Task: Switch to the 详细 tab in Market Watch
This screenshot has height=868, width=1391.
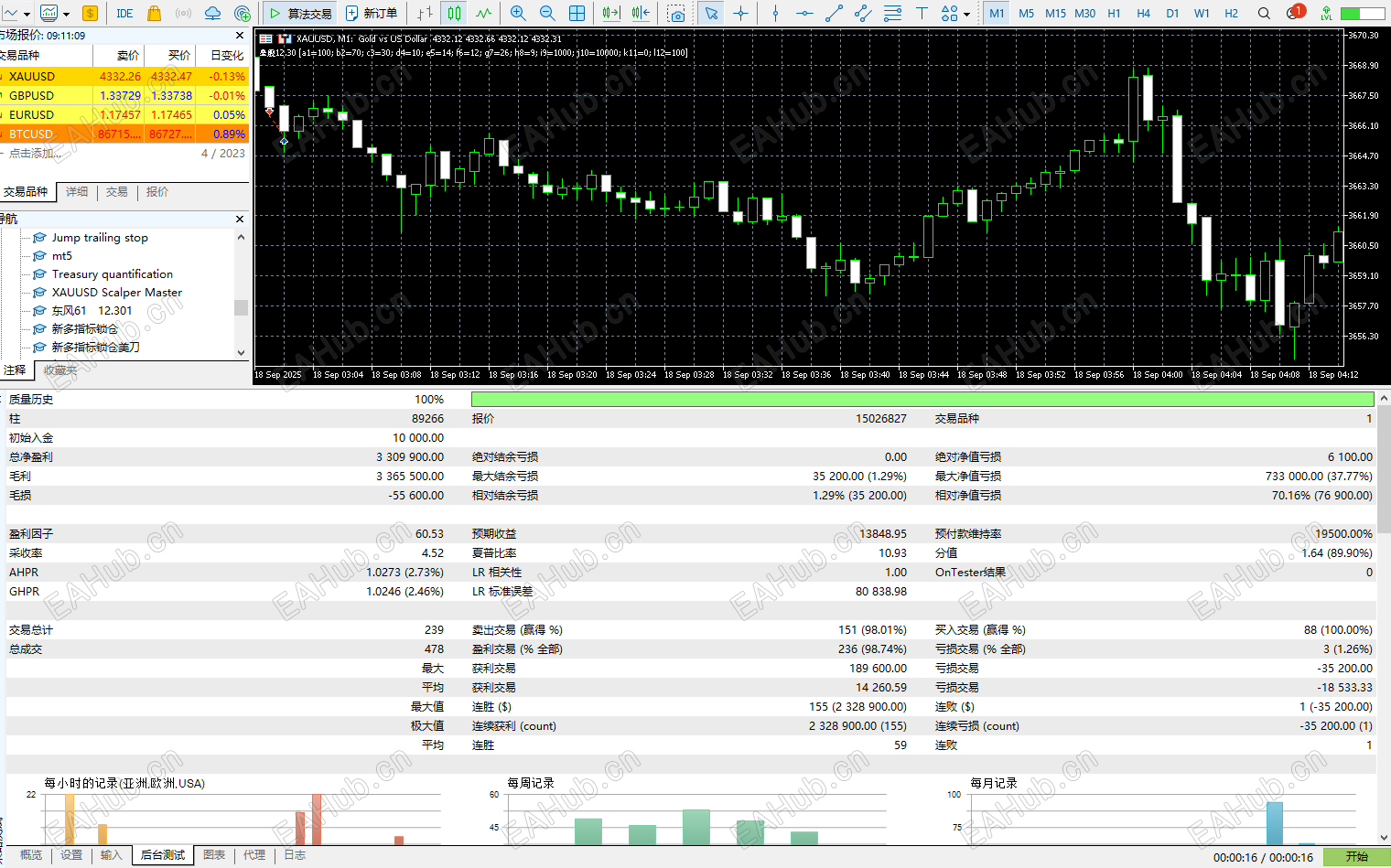Action: pyautogui.click(x=77, y=192)
